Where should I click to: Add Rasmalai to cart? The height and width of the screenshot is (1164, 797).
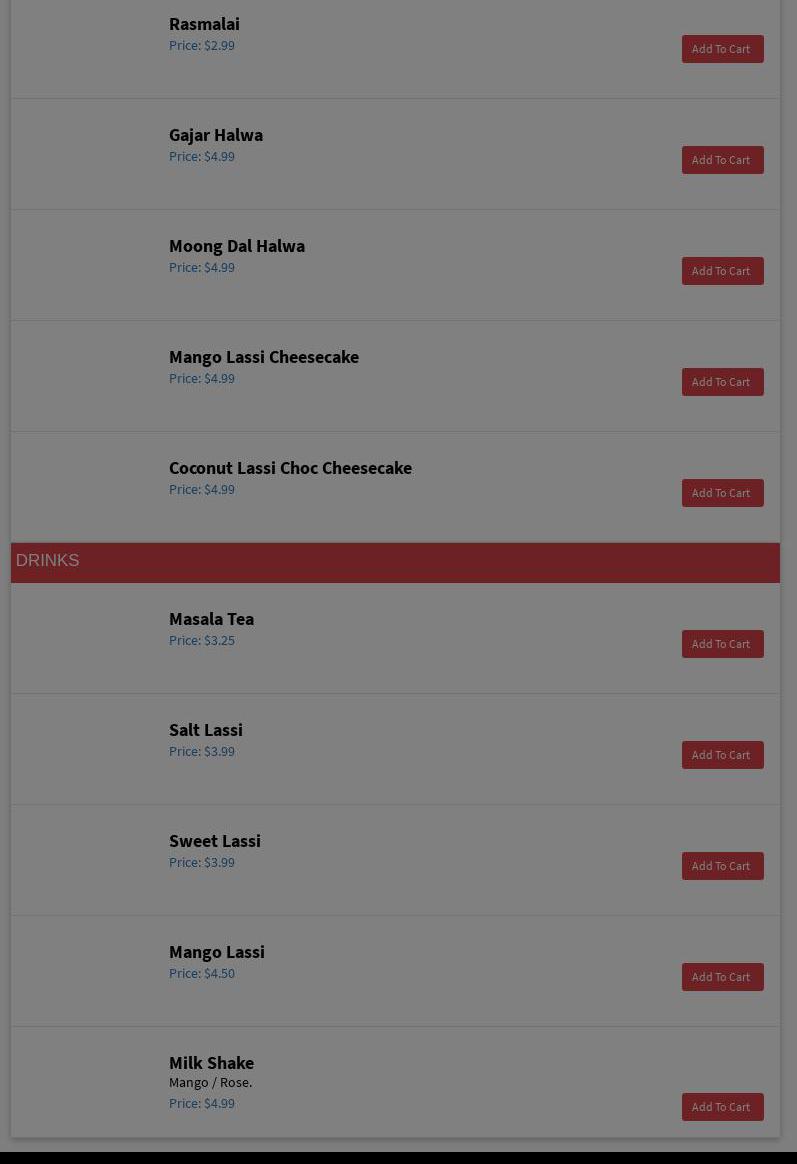[722, 49]
